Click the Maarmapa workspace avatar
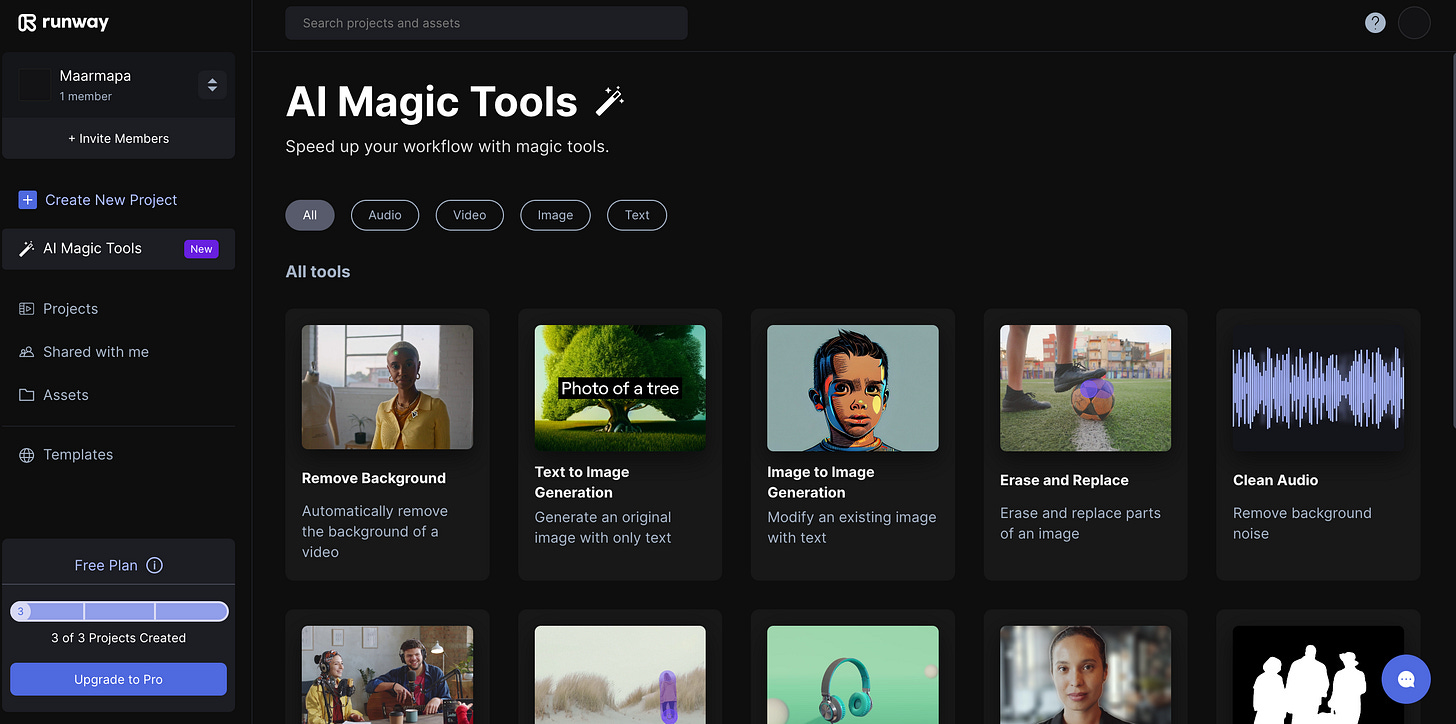Screen dimensions: 1456x724 [x=35, y=85]
